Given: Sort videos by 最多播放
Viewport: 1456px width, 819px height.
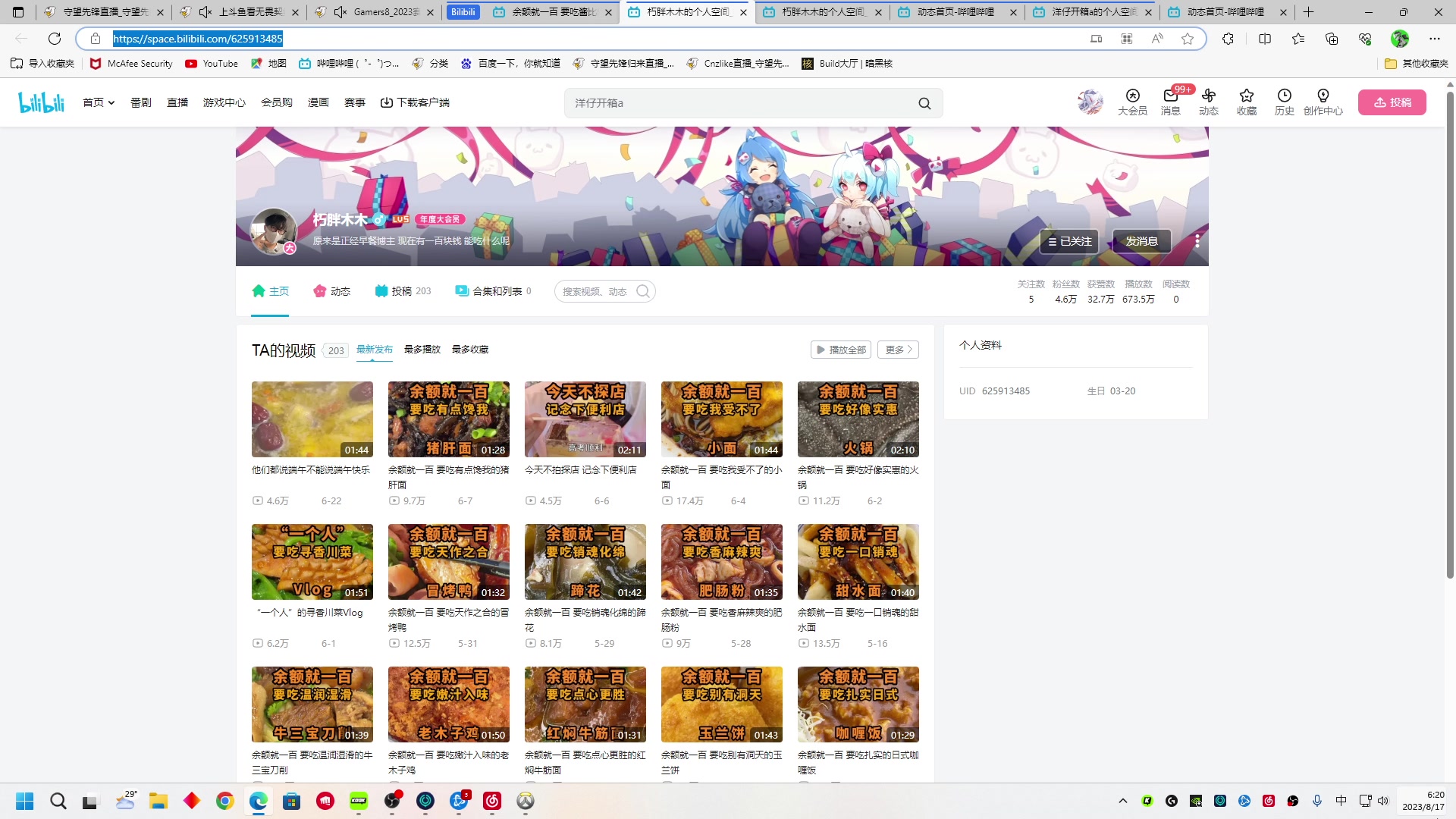Looking at the screenshot, I should [x=422, y=350].
